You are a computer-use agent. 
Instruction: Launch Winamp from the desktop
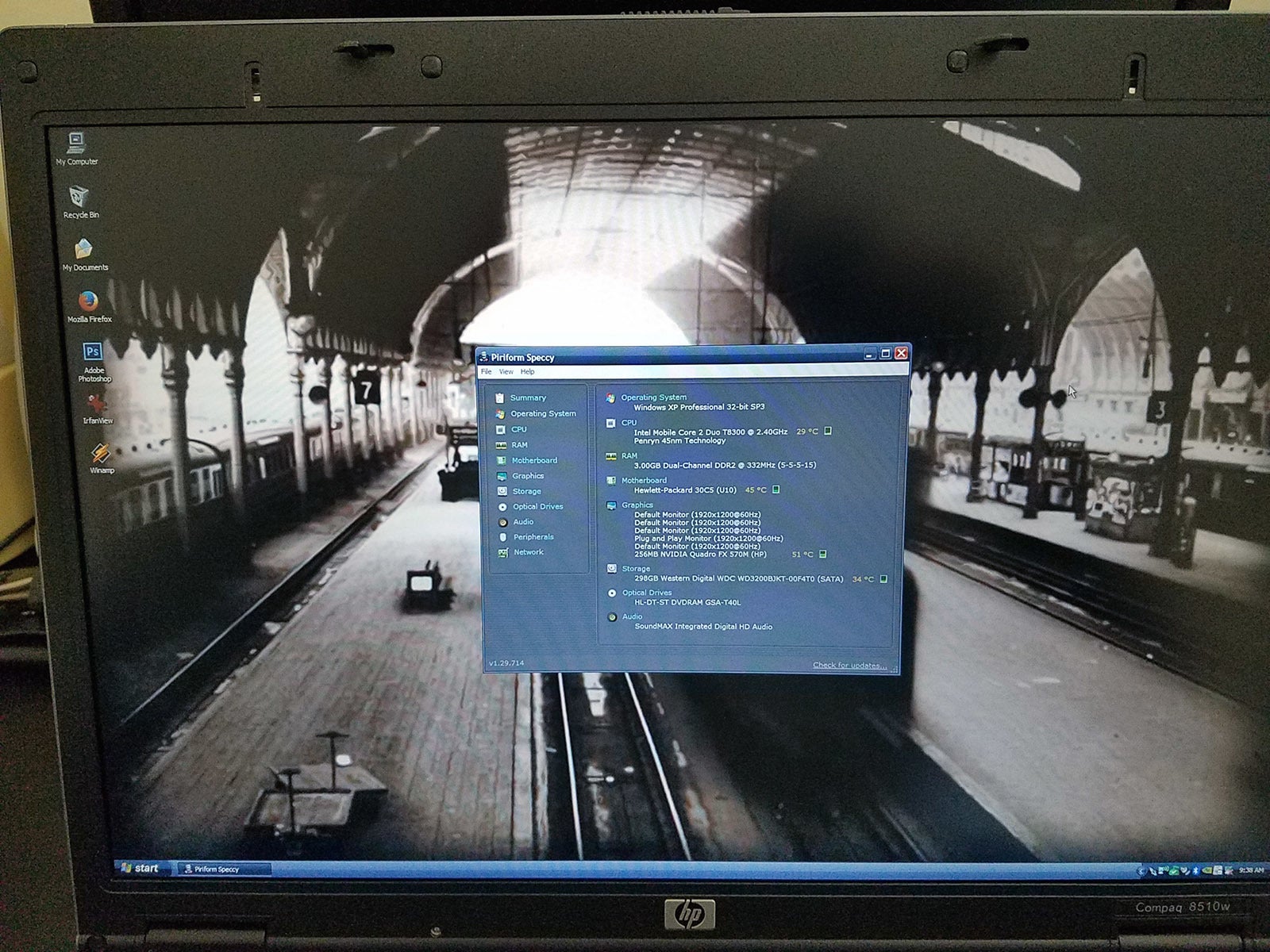101,458
